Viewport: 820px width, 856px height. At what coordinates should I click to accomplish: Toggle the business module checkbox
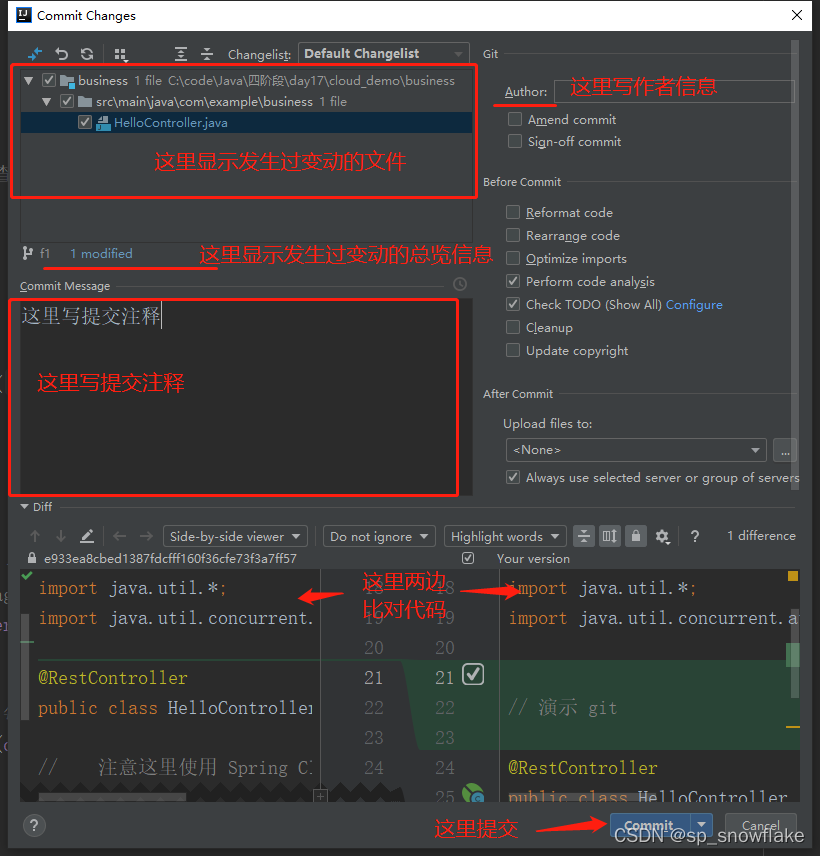pos(49,80)
